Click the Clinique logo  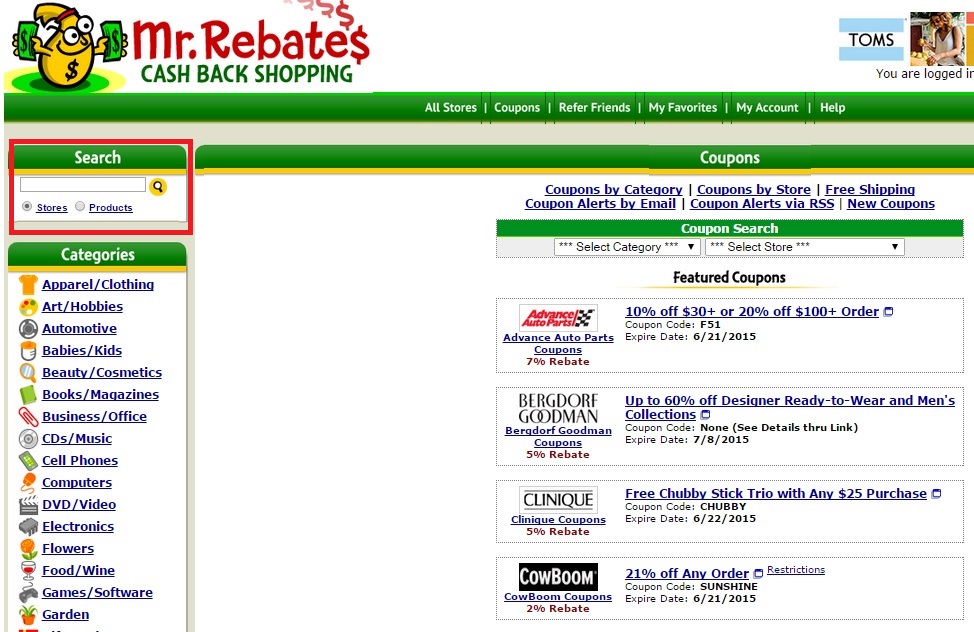point(558,500)
